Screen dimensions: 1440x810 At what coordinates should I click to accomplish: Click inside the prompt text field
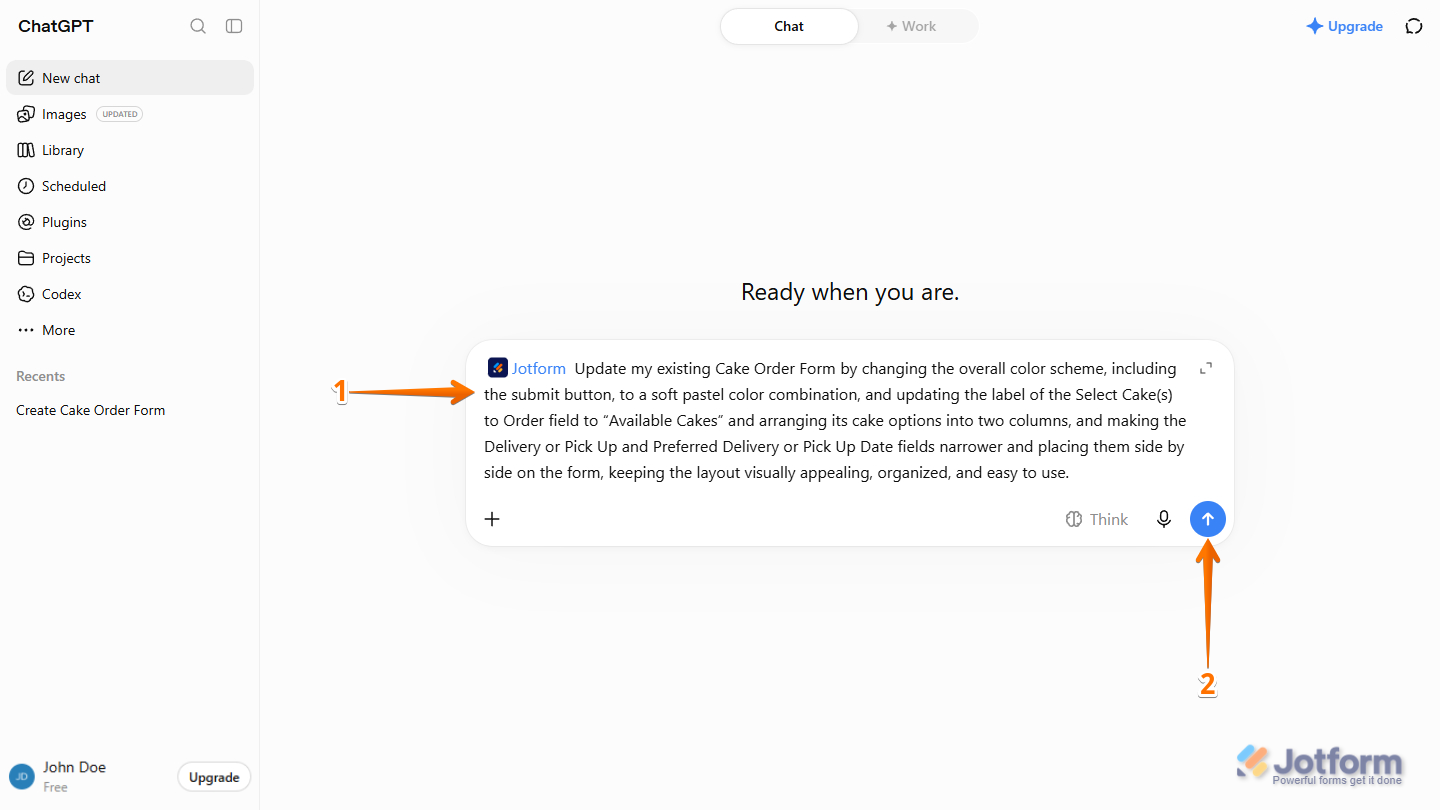click(x=835, y=420)
